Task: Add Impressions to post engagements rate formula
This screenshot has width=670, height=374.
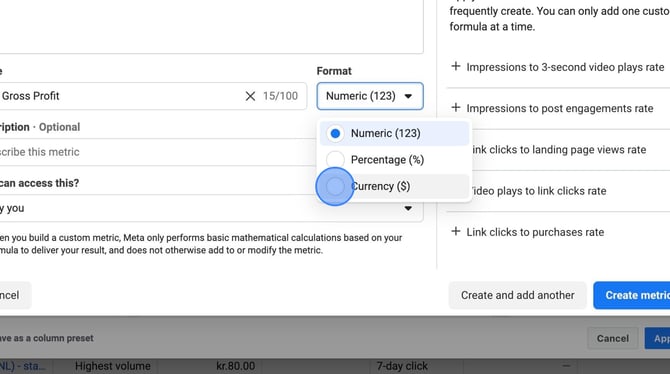Action: [552, 108]
